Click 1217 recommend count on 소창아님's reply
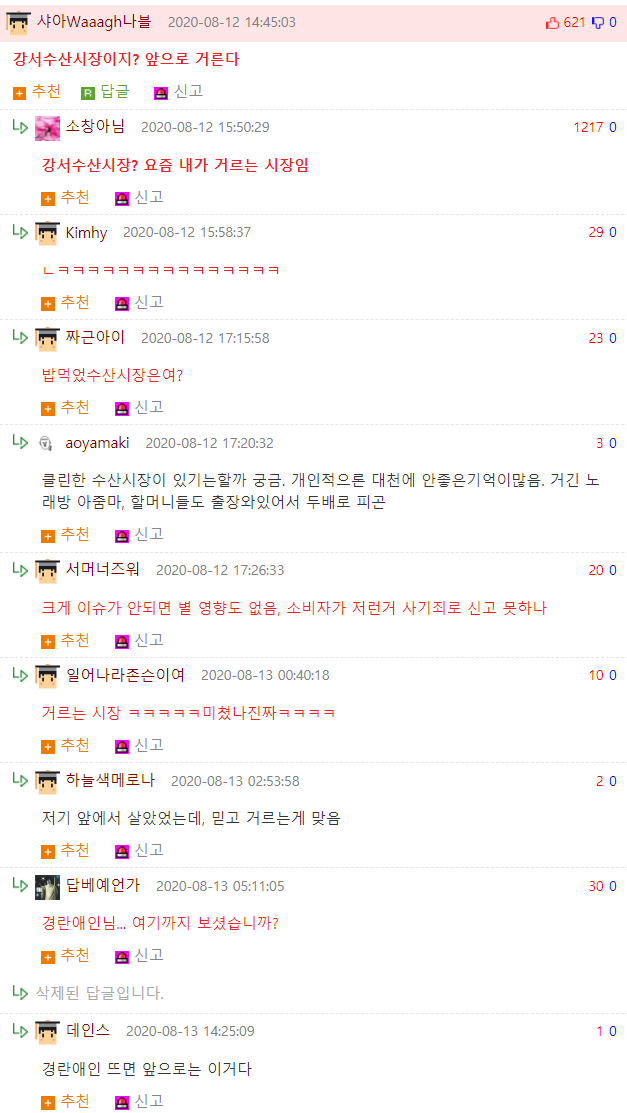The width and height of the screenshot is (627, 1113). click(x=588, y=127)
